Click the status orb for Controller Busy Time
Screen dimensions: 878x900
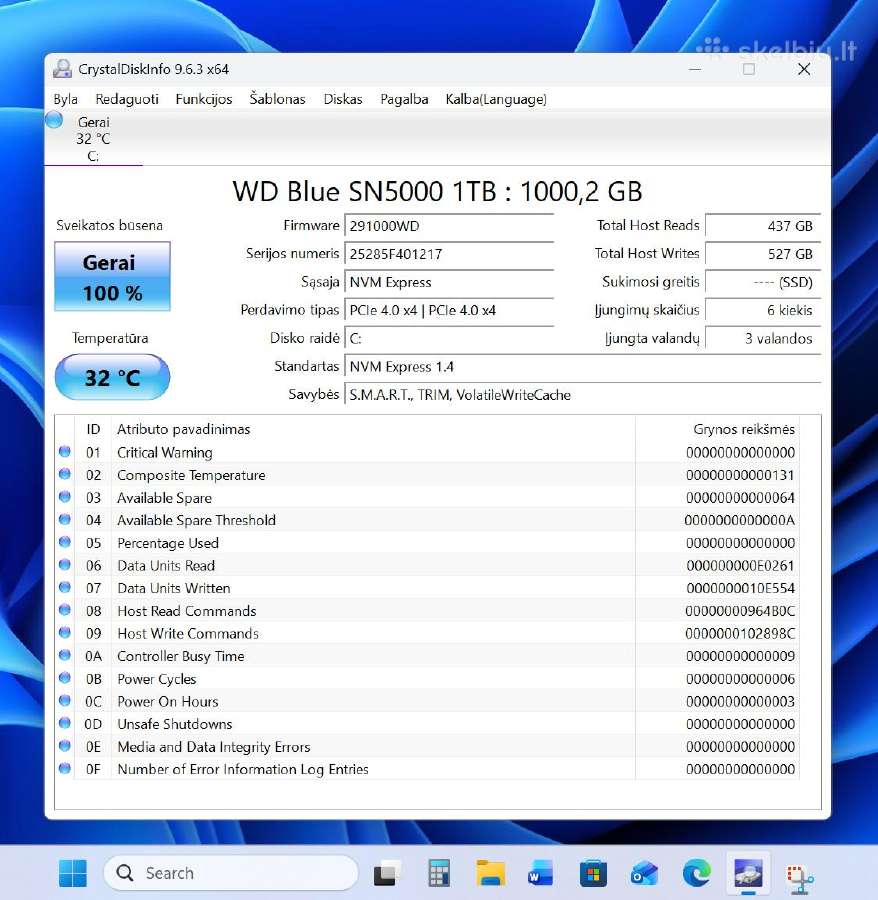(x=65, y=655)
